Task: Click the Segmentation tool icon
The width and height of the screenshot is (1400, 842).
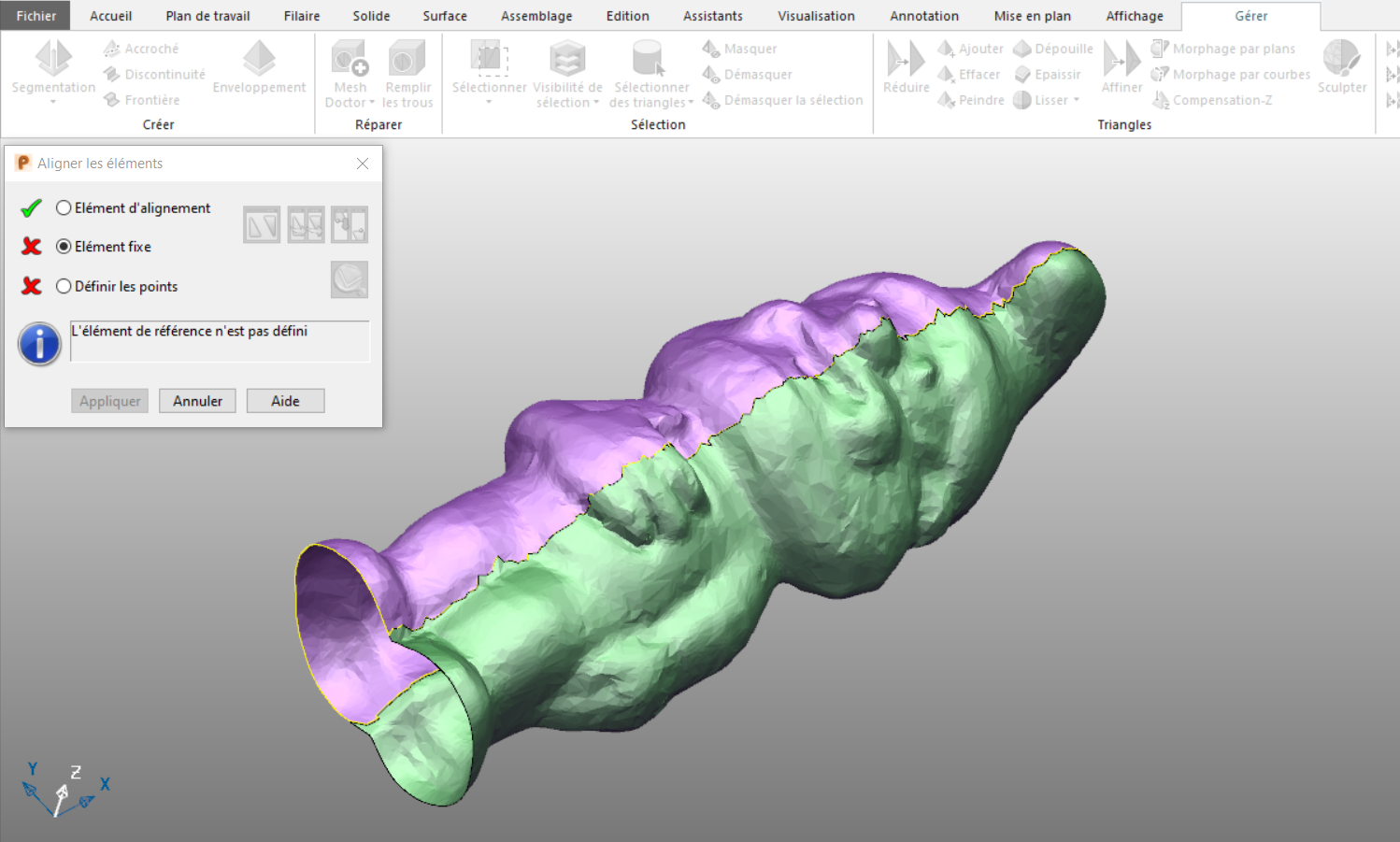Action: coord(53,59)
